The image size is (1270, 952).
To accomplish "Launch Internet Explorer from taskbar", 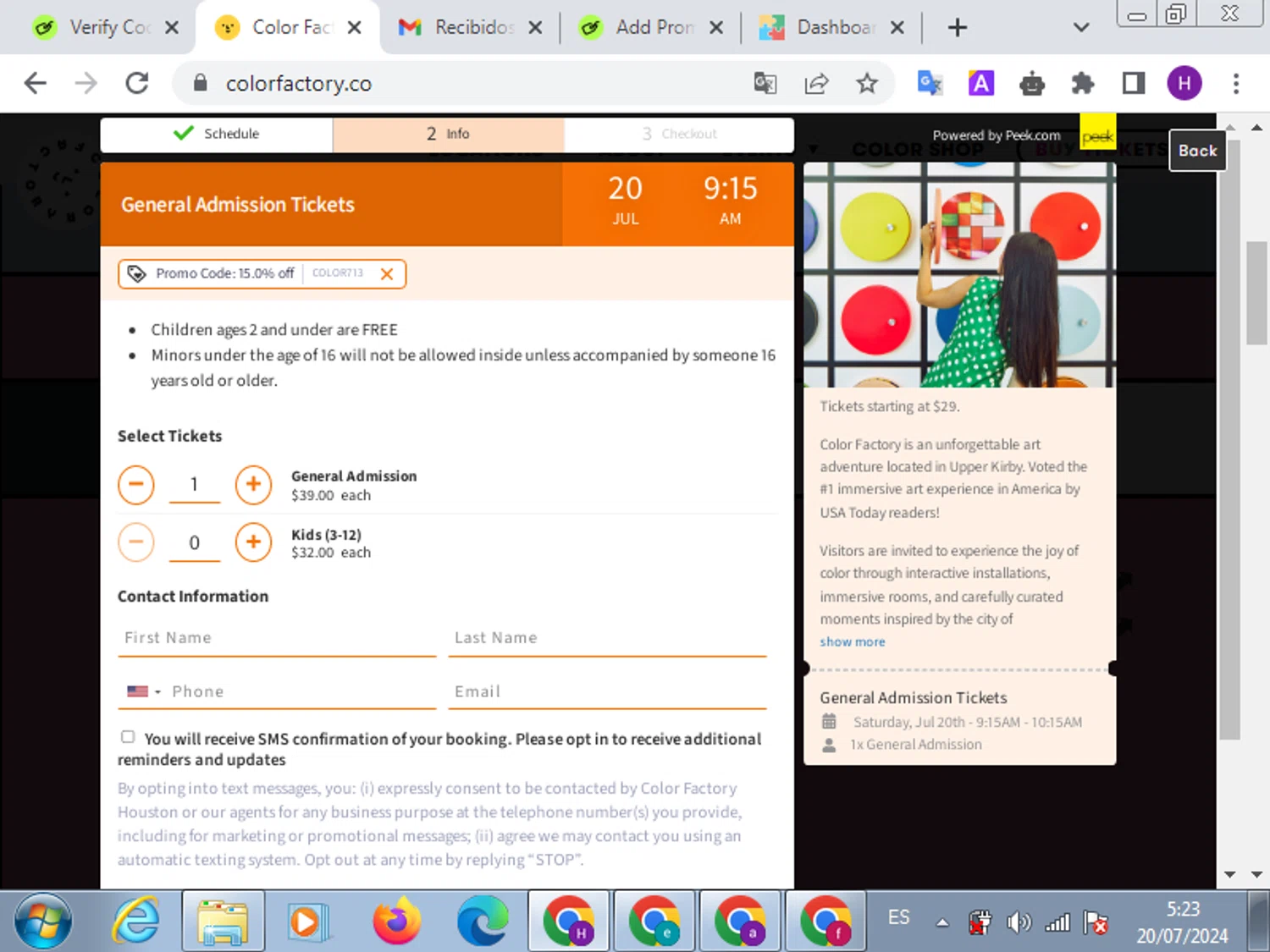I will coord(136,921).
